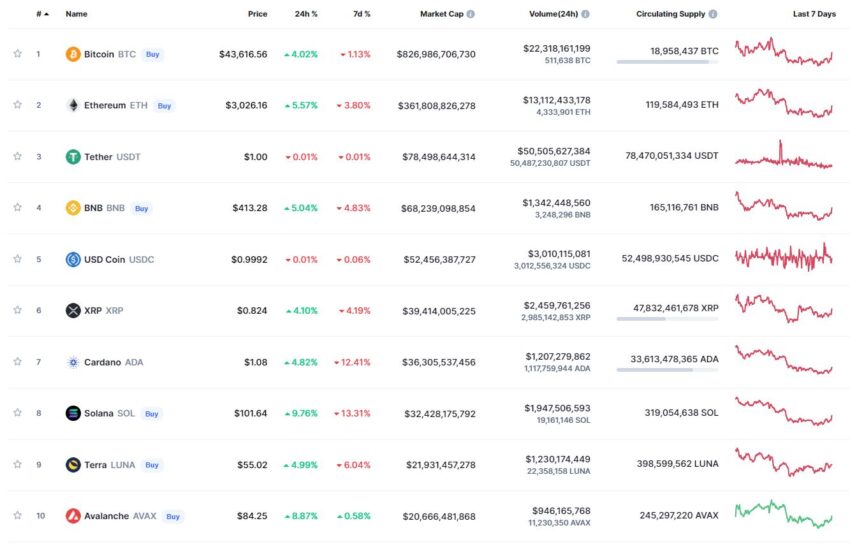Sort table by 7d % column
Screen dimensions: 850x544
(362, 14)
